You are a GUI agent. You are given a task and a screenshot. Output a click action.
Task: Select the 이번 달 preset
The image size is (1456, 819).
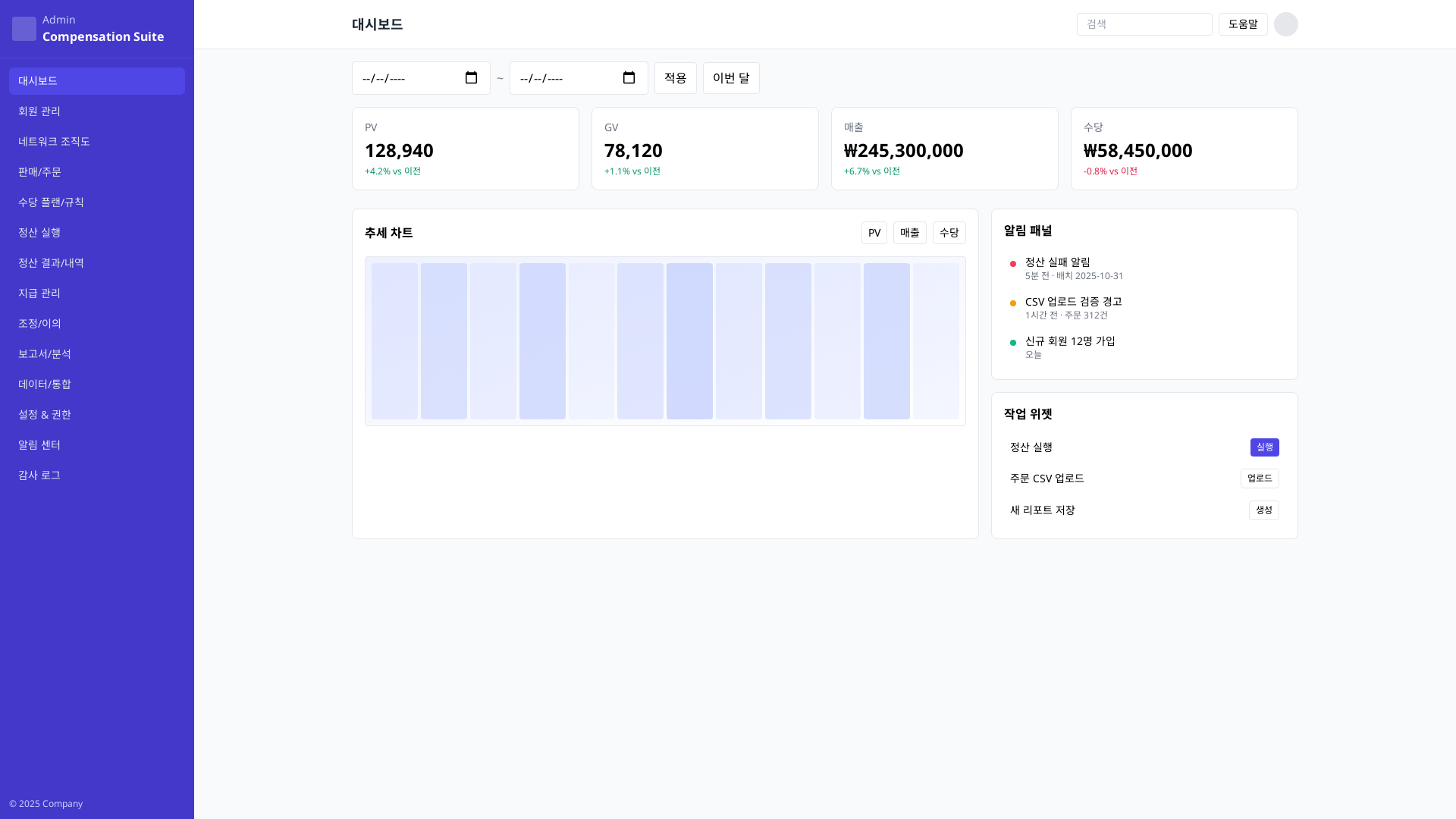[730, 78]
